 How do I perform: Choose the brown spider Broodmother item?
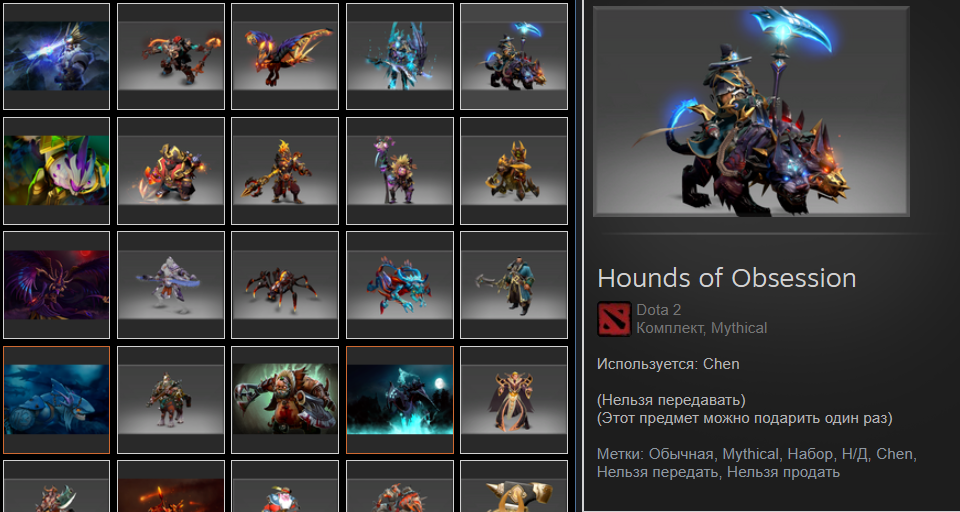pyautogui.click(x=285, y=285)
